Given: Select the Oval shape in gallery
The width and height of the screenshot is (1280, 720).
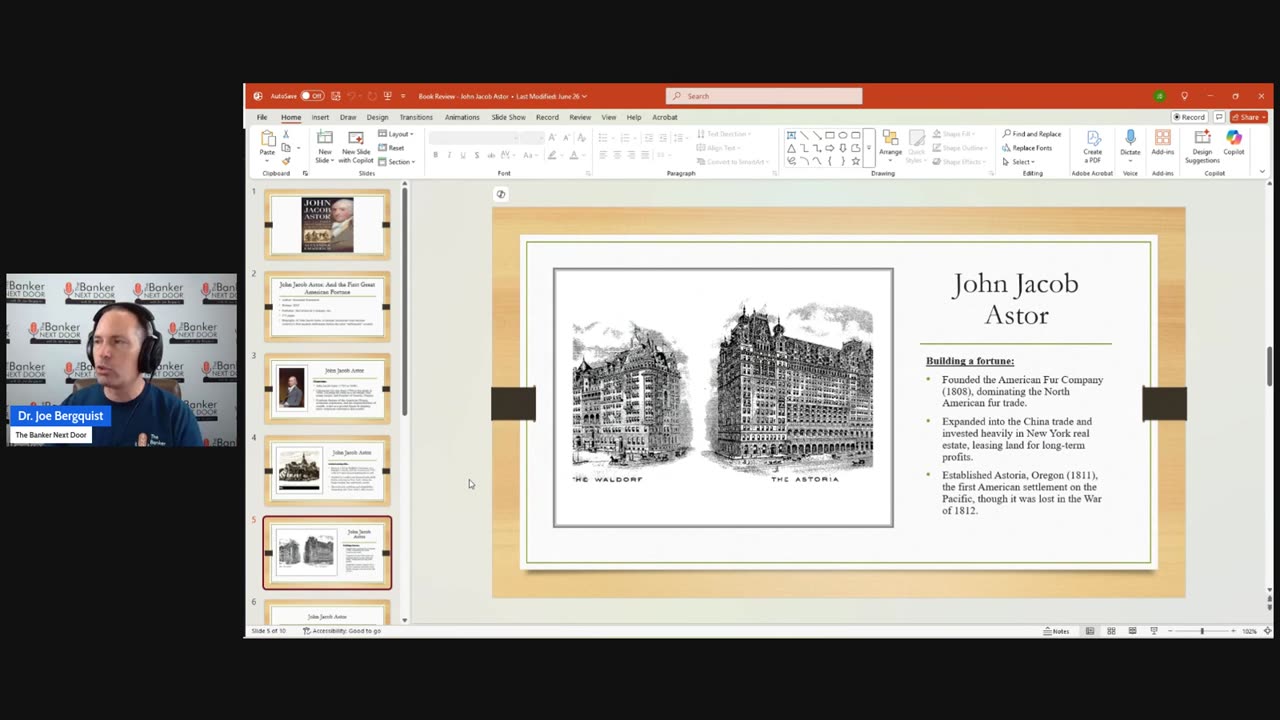Looking at the screenshot, I should [843, 135].
